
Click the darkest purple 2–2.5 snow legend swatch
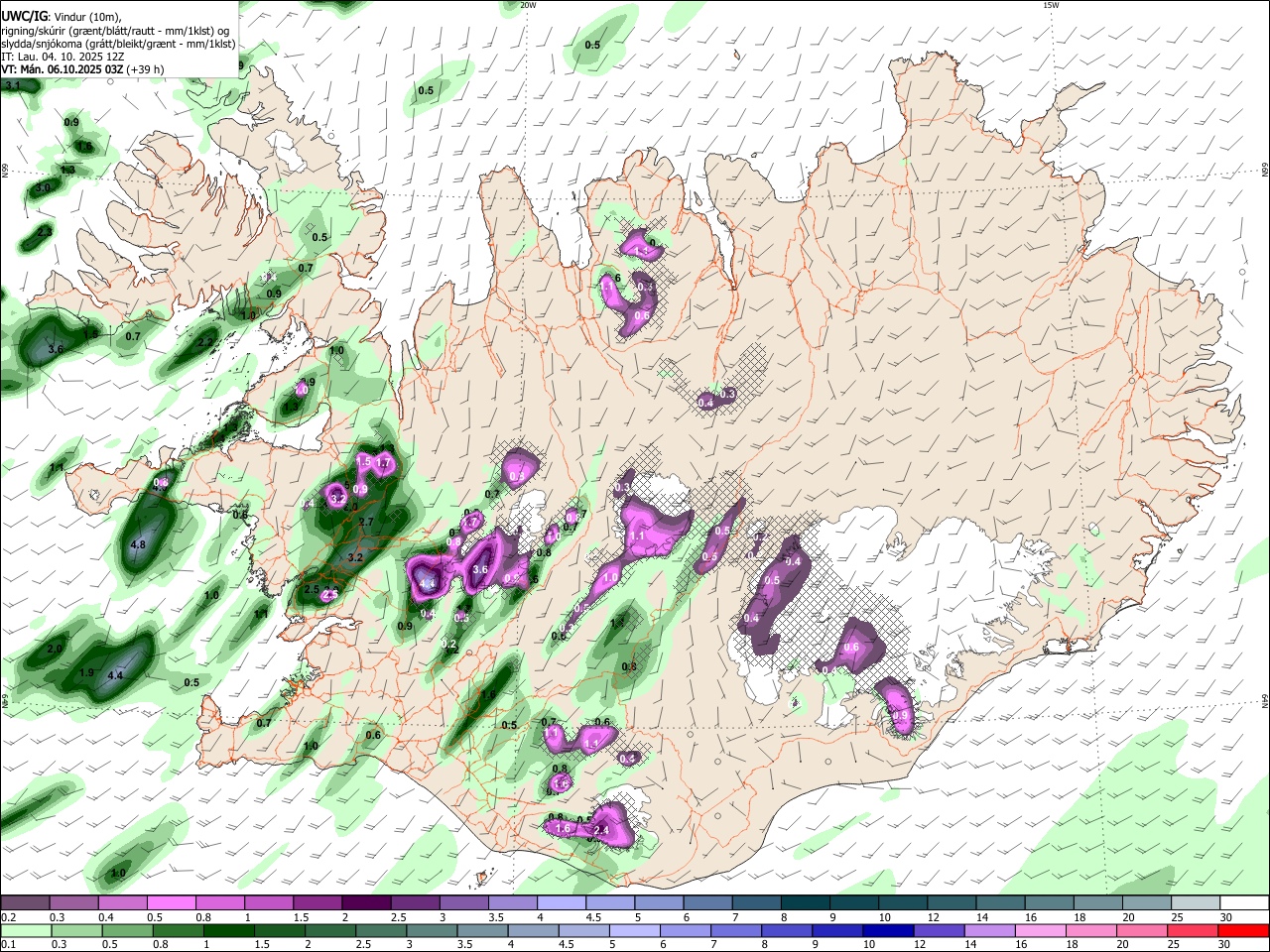tap(366, 902)
